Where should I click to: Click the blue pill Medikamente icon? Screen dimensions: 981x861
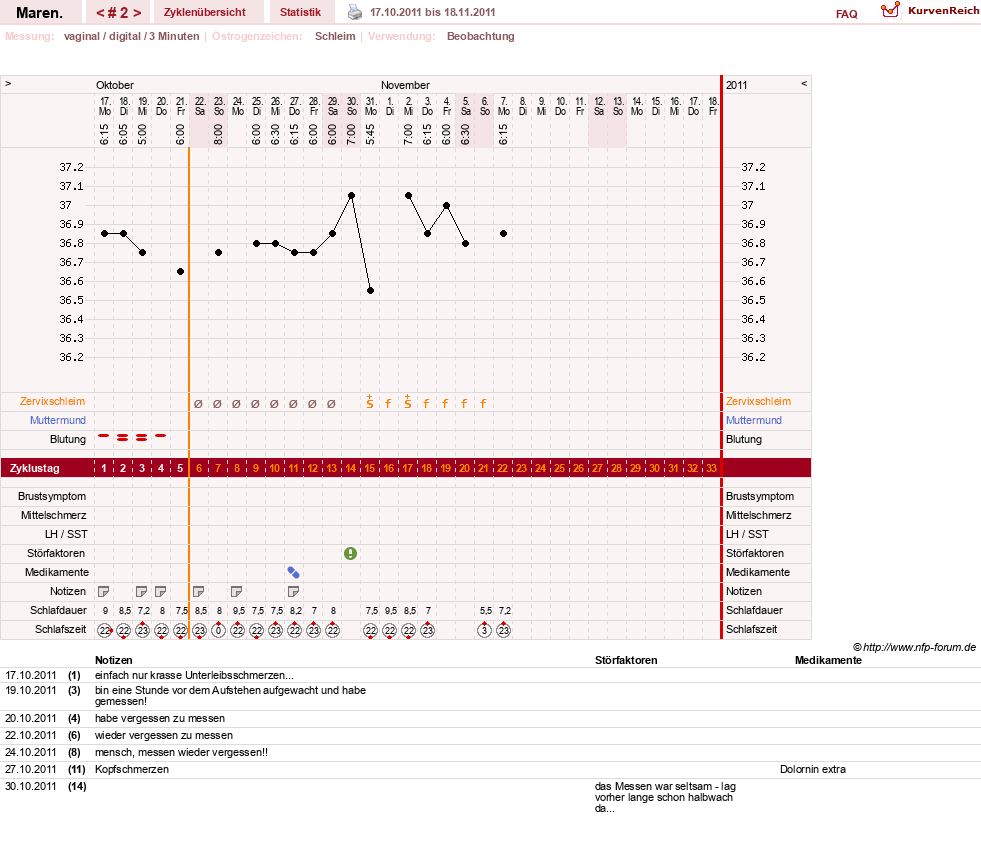click(x=293, y=572)
